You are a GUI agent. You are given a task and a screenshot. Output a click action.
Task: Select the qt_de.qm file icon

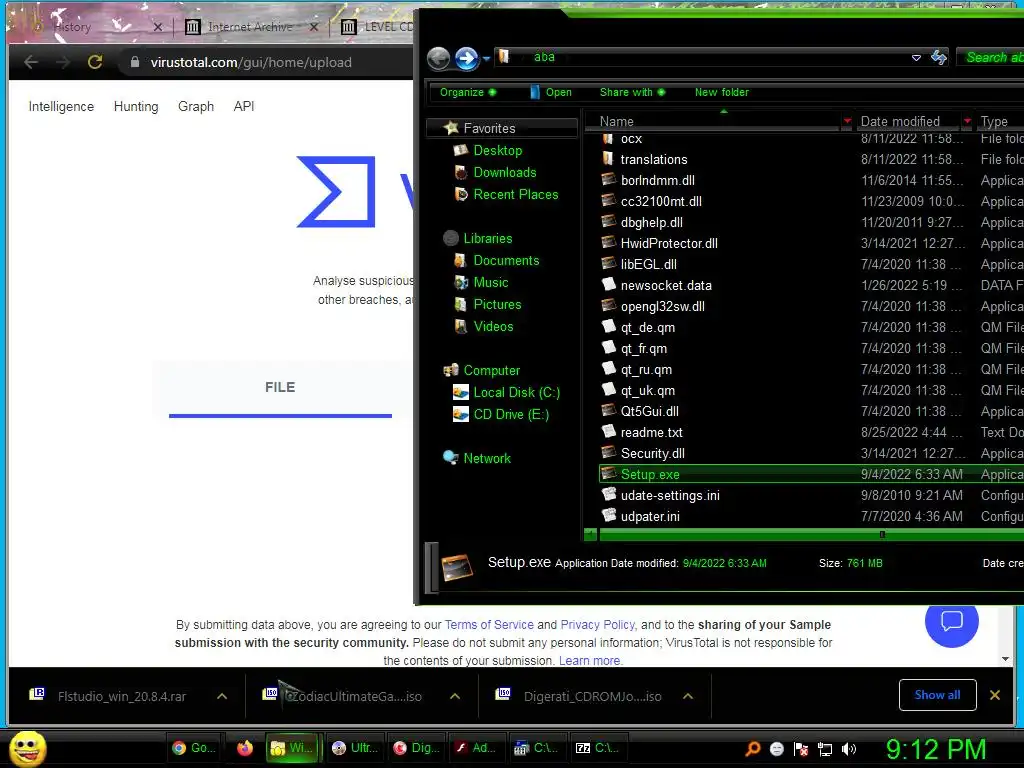(608, 327)
